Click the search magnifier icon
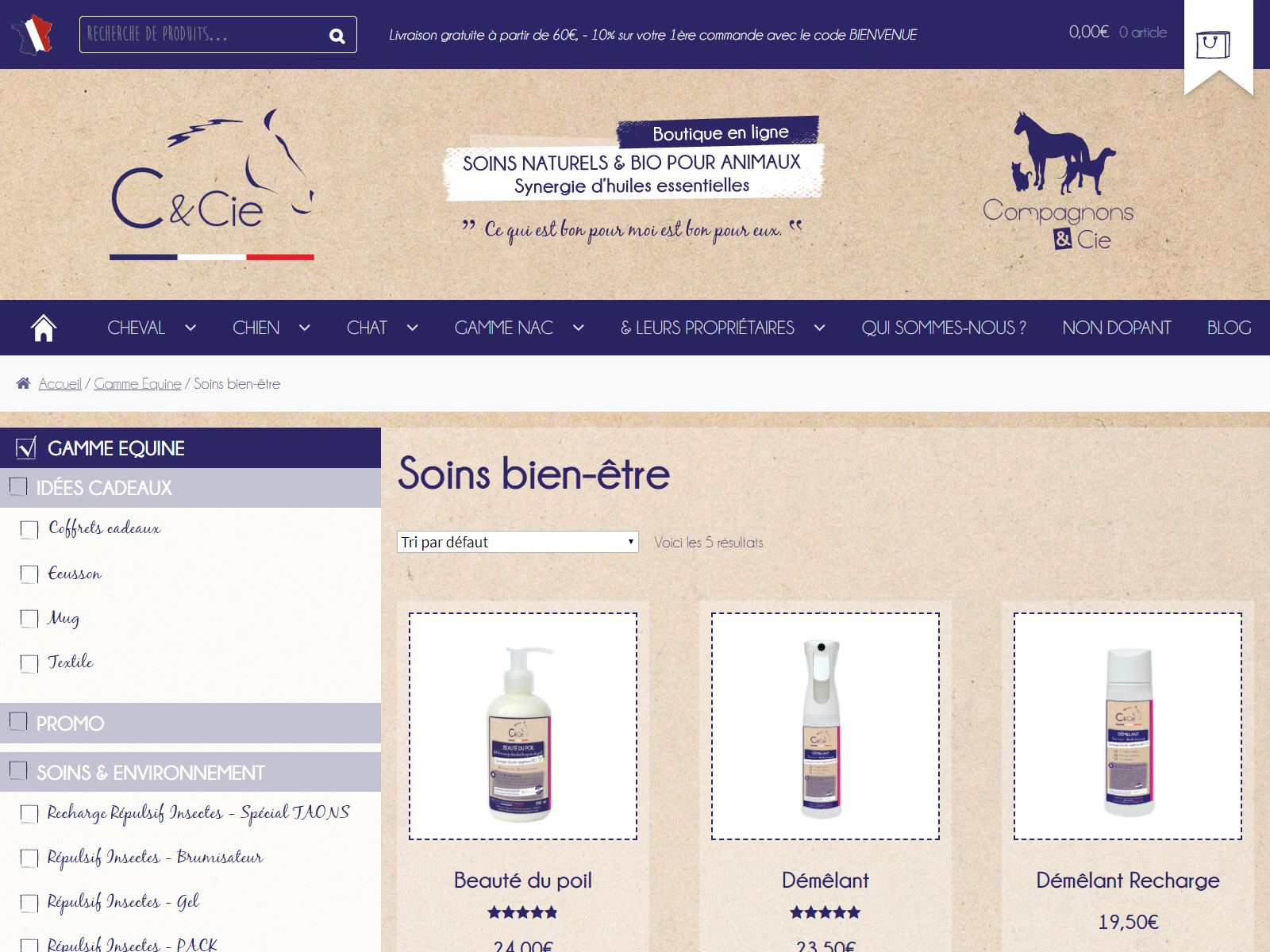This screenshot has height=952, width=1270. 337,36
